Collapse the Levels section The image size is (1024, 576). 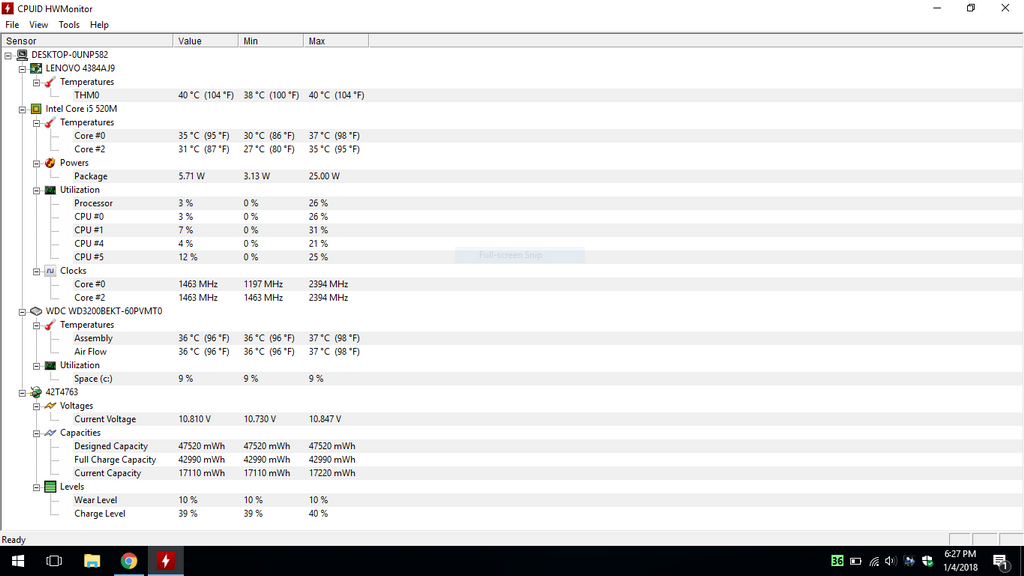(37, 487)
